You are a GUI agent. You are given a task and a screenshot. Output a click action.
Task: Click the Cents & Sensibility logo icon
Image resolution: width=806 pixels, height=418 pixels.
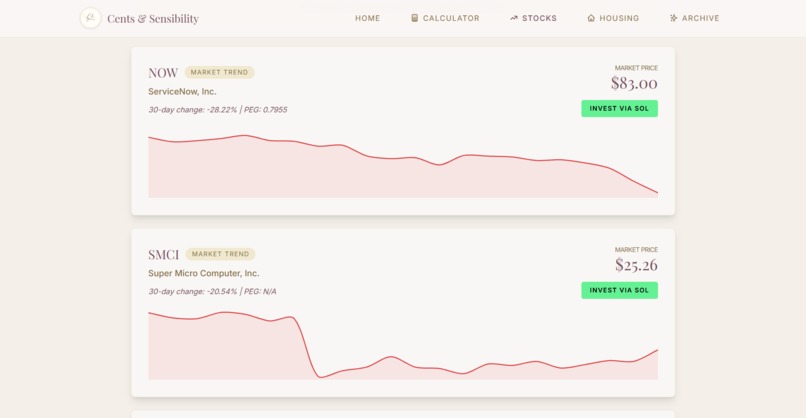(90, 18)
